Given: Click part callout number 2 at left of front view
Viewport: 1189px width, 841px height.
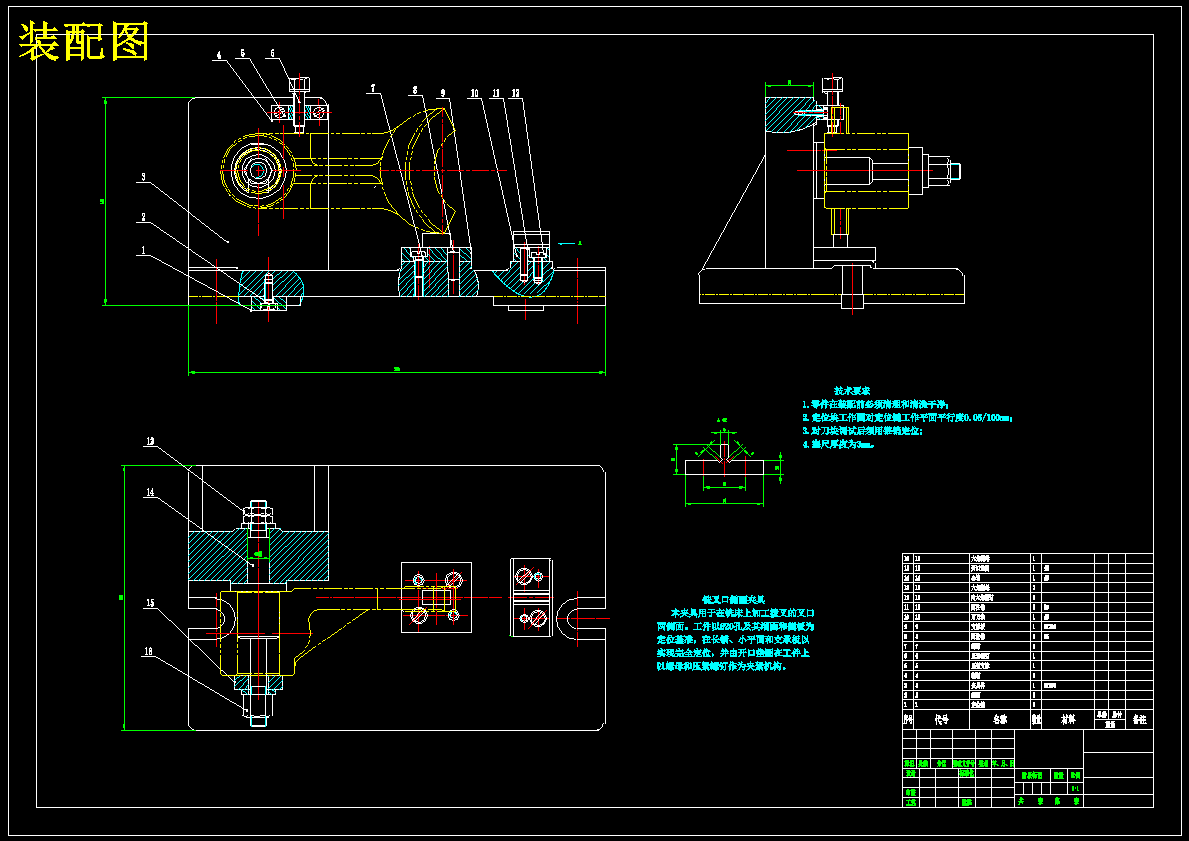Looking at the screenshot, I should coord(143,217).
